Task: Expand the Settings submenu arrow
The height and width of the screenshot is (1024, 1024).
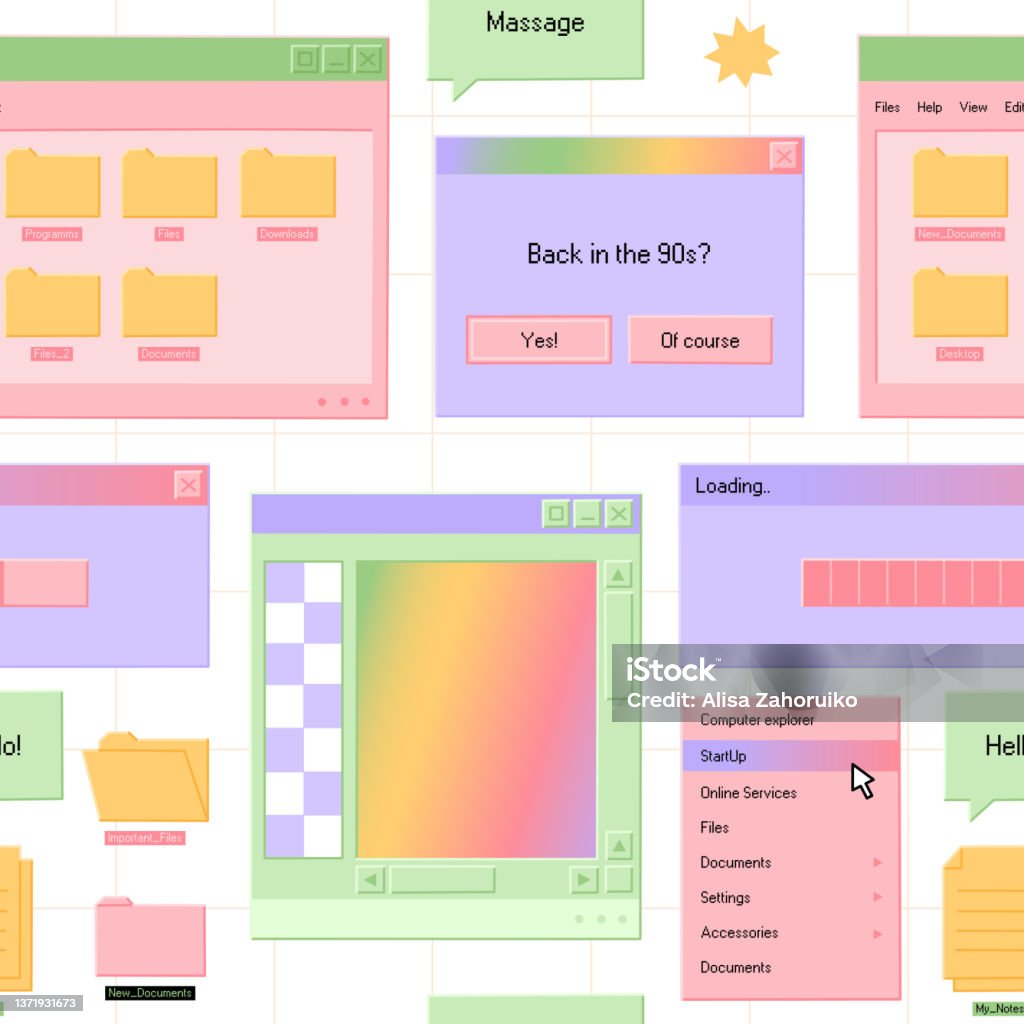Action: (878, 897)
